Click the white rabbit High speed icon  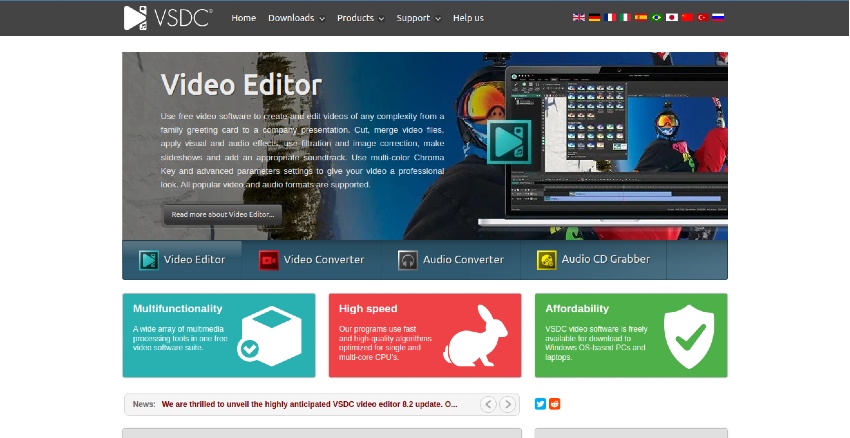tap(475, 336)
